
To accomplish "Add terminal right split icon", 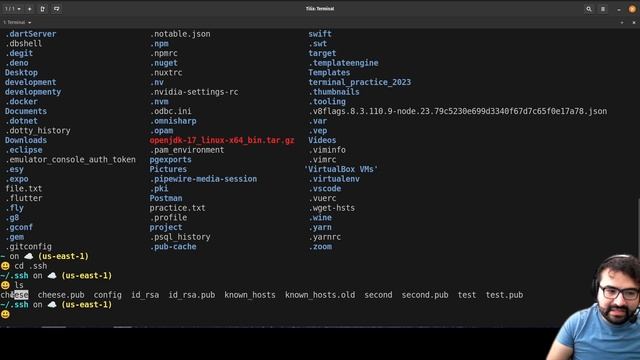I will [43, 9].
